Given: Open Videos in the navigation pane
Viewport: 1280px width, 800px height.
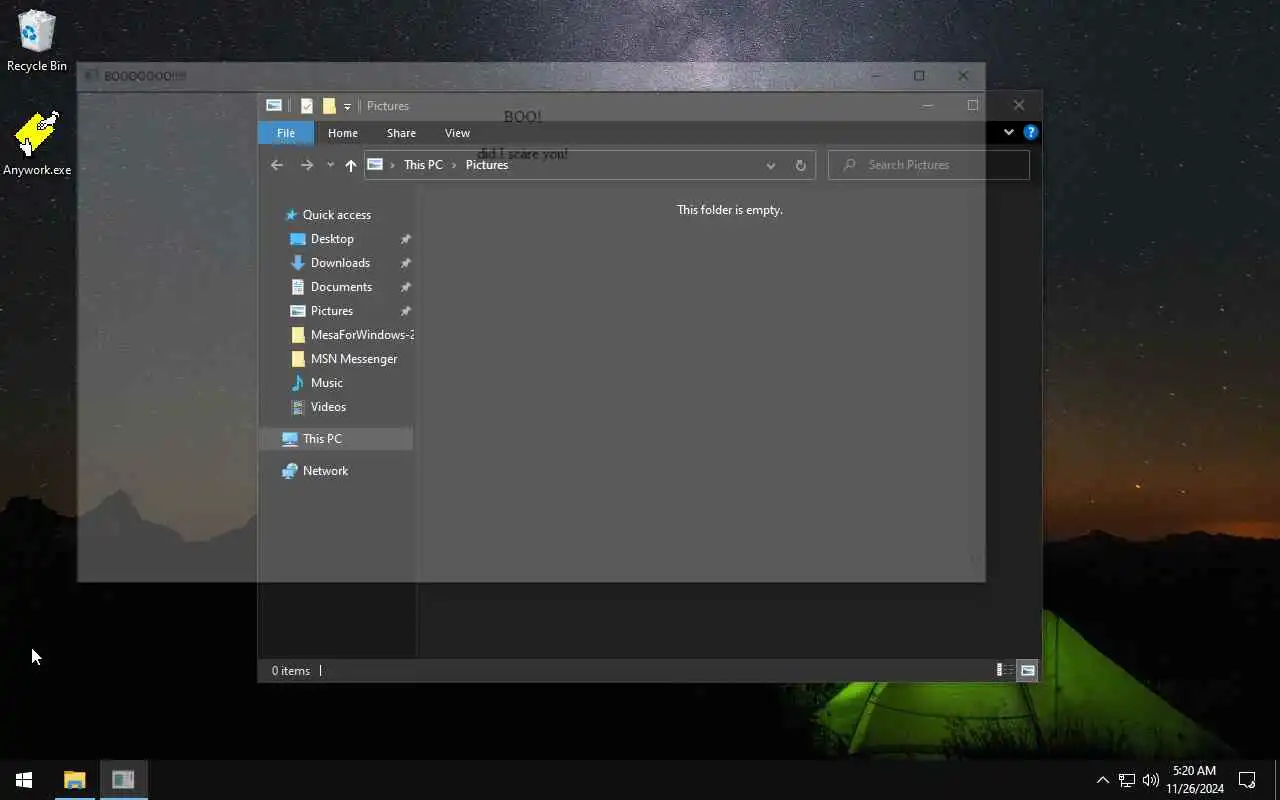Looking at the screenshot, I should pos(328,407).
